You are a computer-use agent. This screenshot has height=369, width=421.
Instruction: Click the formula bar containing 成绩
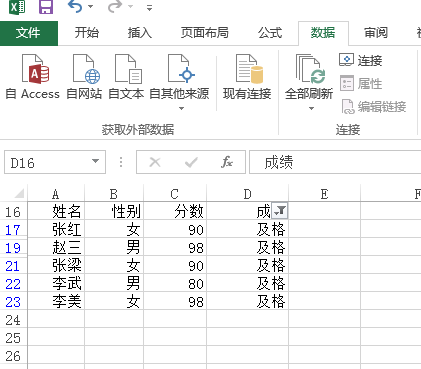point(335,162)
